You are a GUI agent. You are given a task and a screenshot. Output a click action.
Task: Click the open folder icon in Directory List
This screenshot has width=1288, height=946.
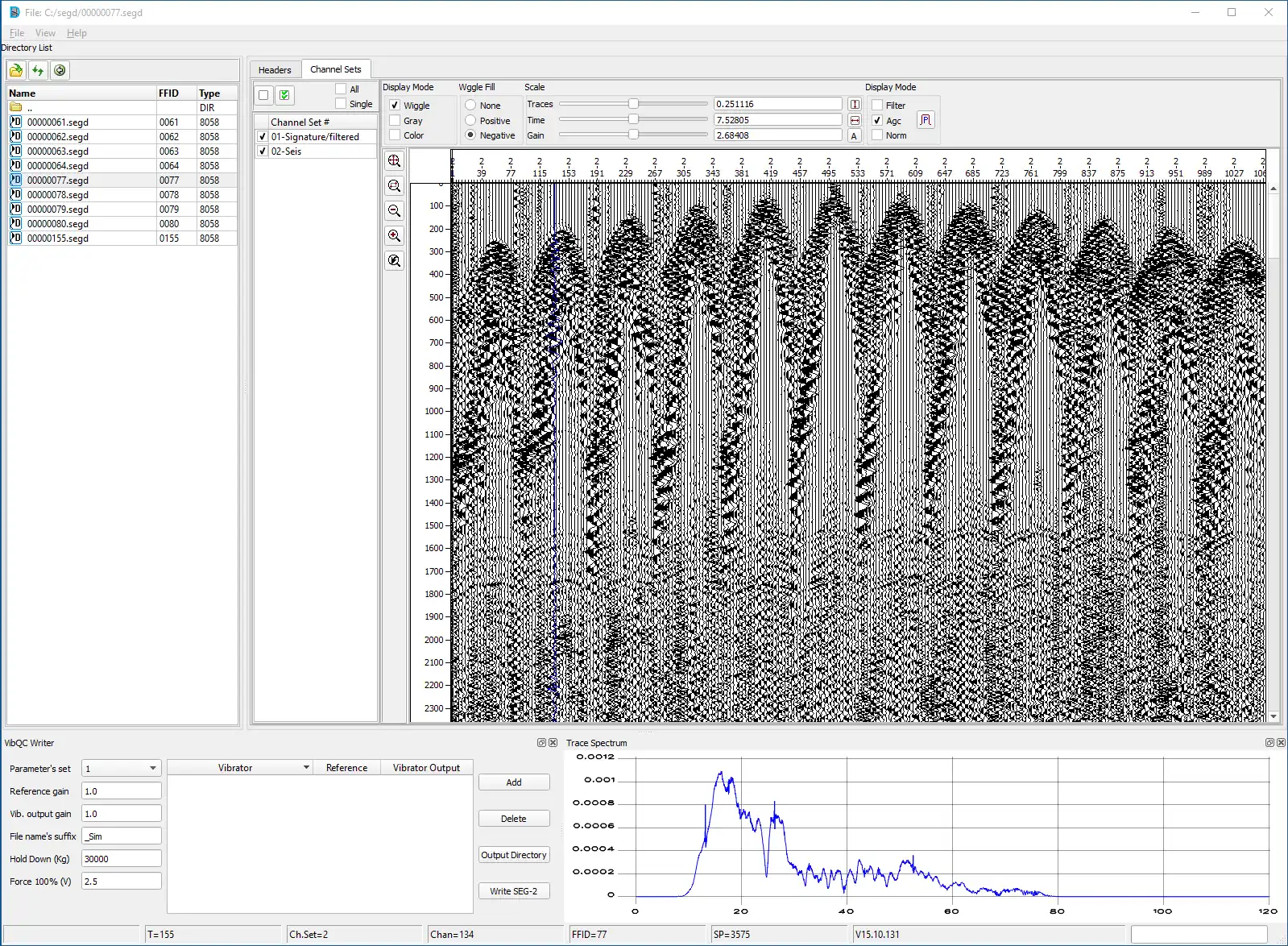pos(16,70)
